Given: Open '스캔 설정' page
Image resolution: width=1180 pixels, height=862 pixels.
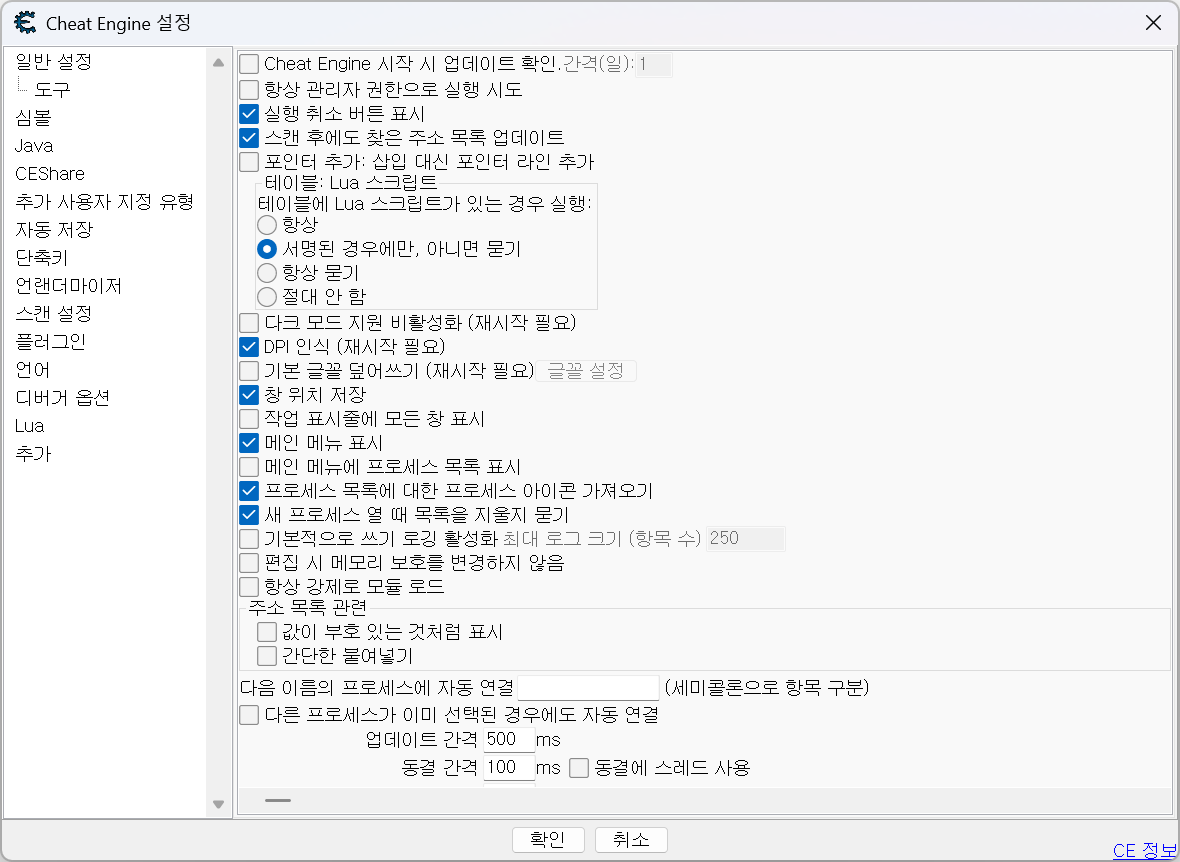Looking at the screenshot, I should point(53,314).
